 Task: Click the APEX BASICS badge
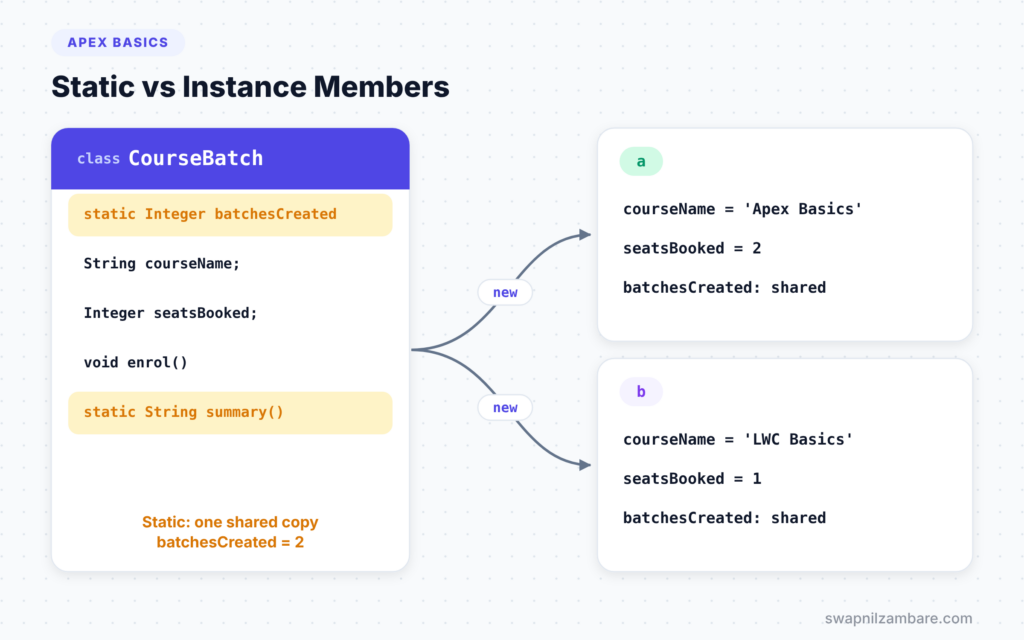click(x=118, y=42)
